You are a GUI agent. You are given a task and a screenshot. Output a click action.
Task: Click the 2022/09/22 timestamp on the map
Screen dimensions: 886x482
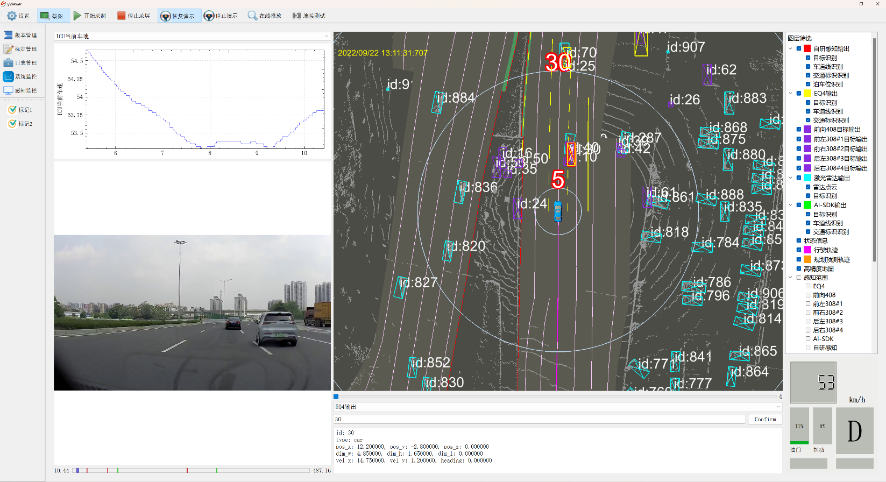click(383, 53)
